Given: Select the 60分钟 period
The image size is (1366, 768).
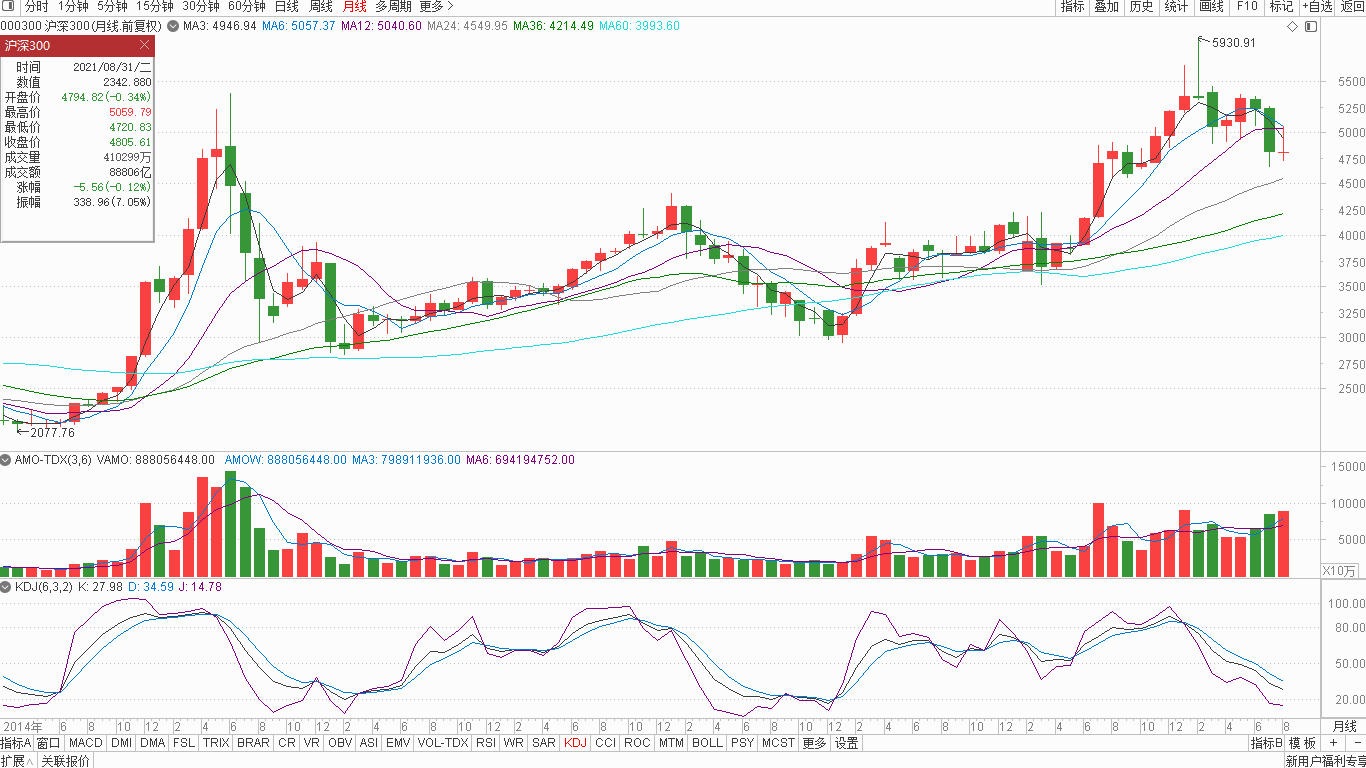Looking at the screenshot, I should click(247, 6).
